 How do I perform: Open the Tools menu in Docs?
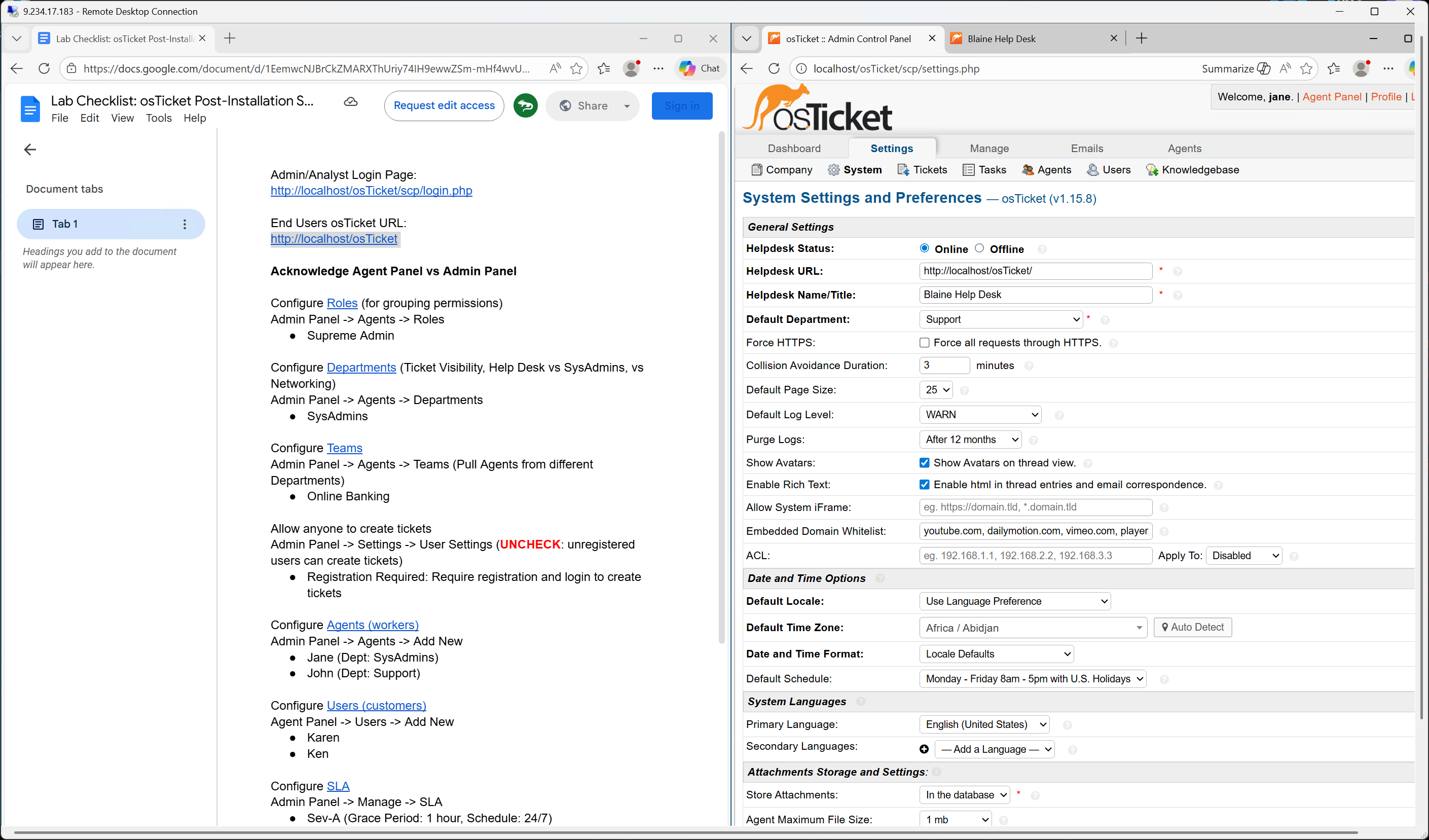point(158,118)
